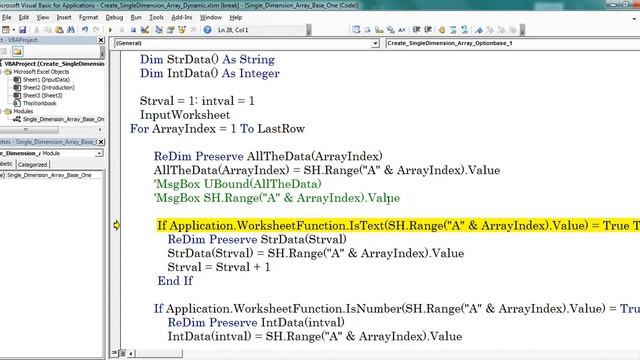Select Sheet1 (InputData) in project tree
Viewport: 640px width, 360px height.
[46, 80]
